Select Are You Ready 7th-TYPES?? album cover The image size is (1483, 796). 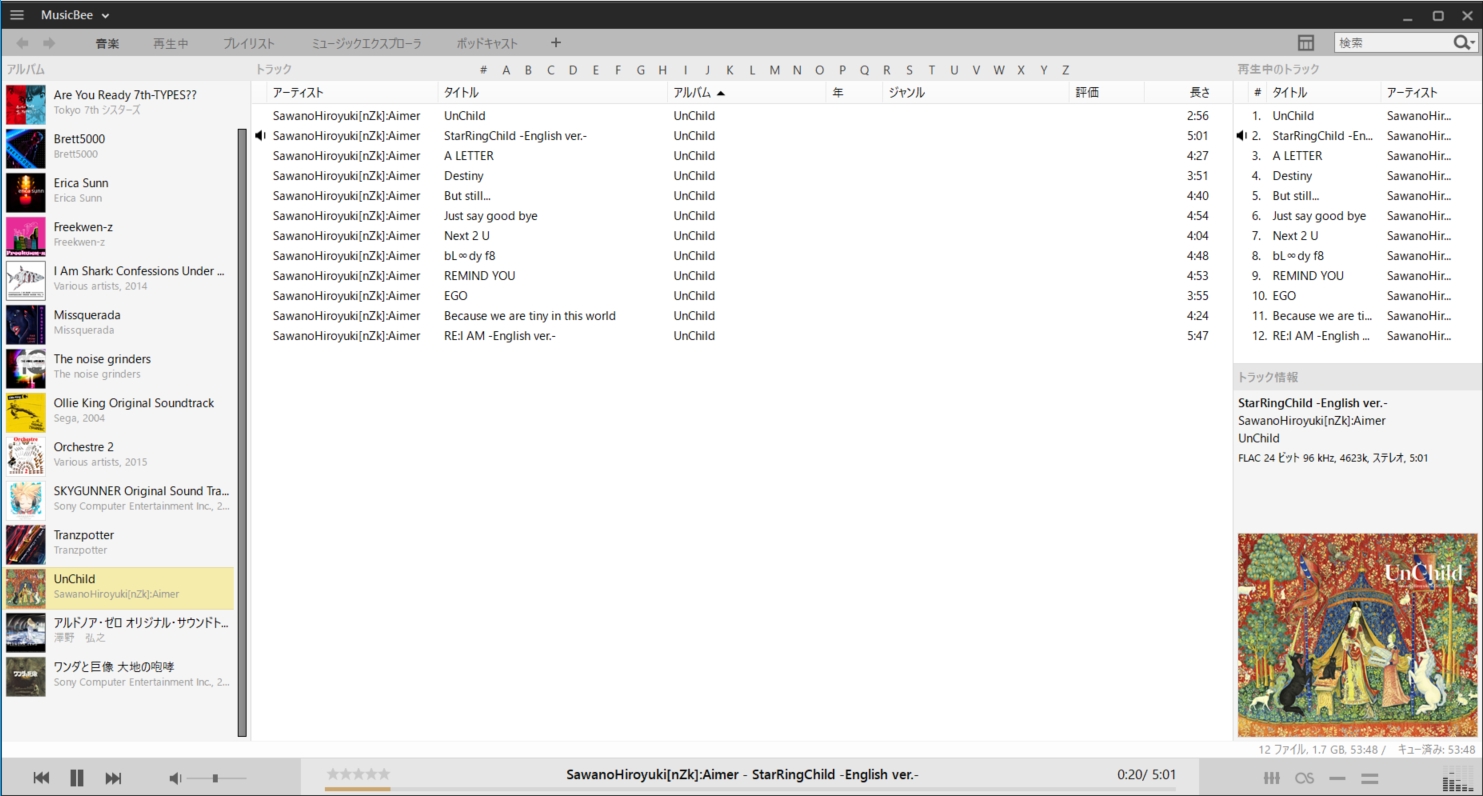click(x=26, y=105)
